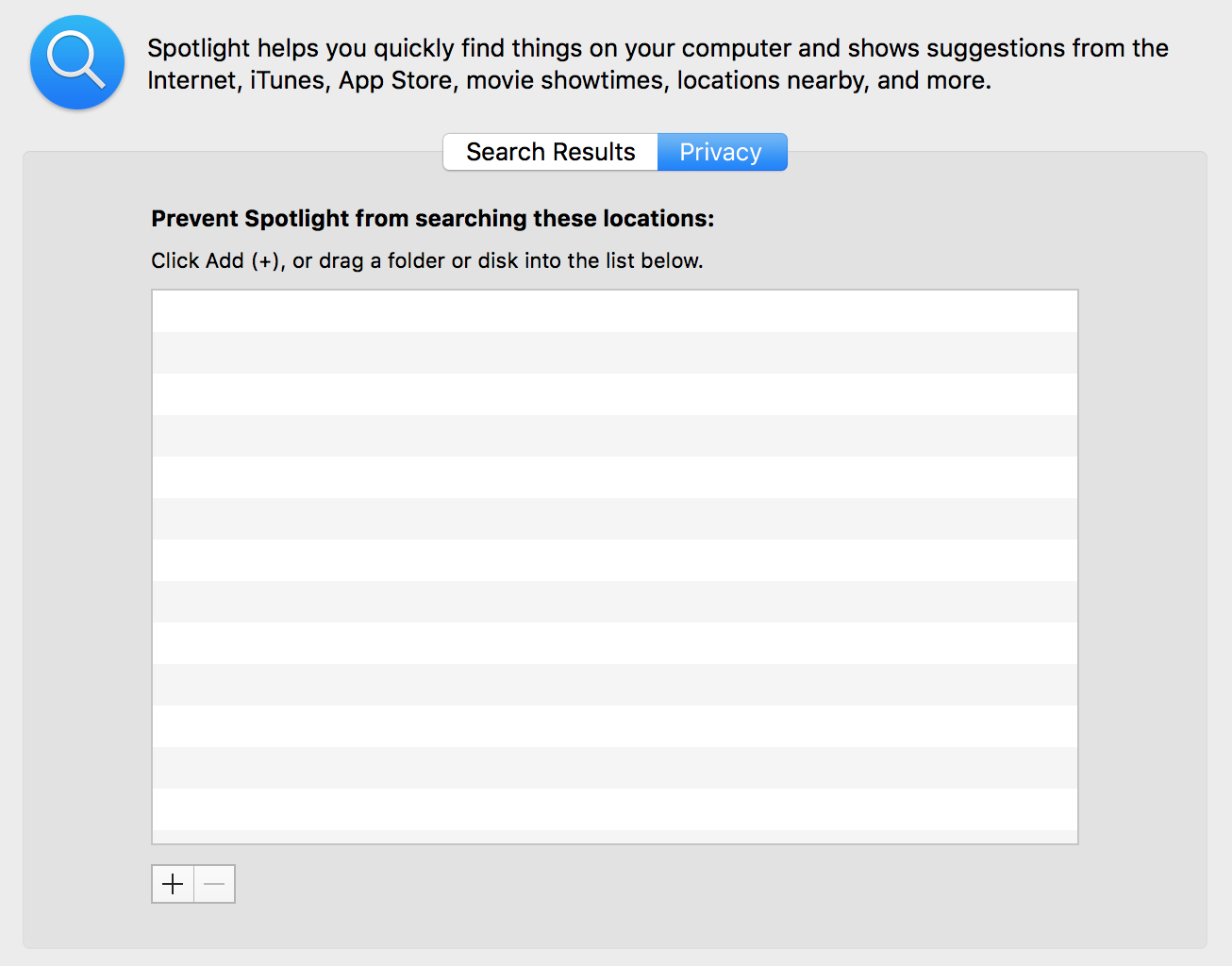Select the tenth row of the locations list

614,685
